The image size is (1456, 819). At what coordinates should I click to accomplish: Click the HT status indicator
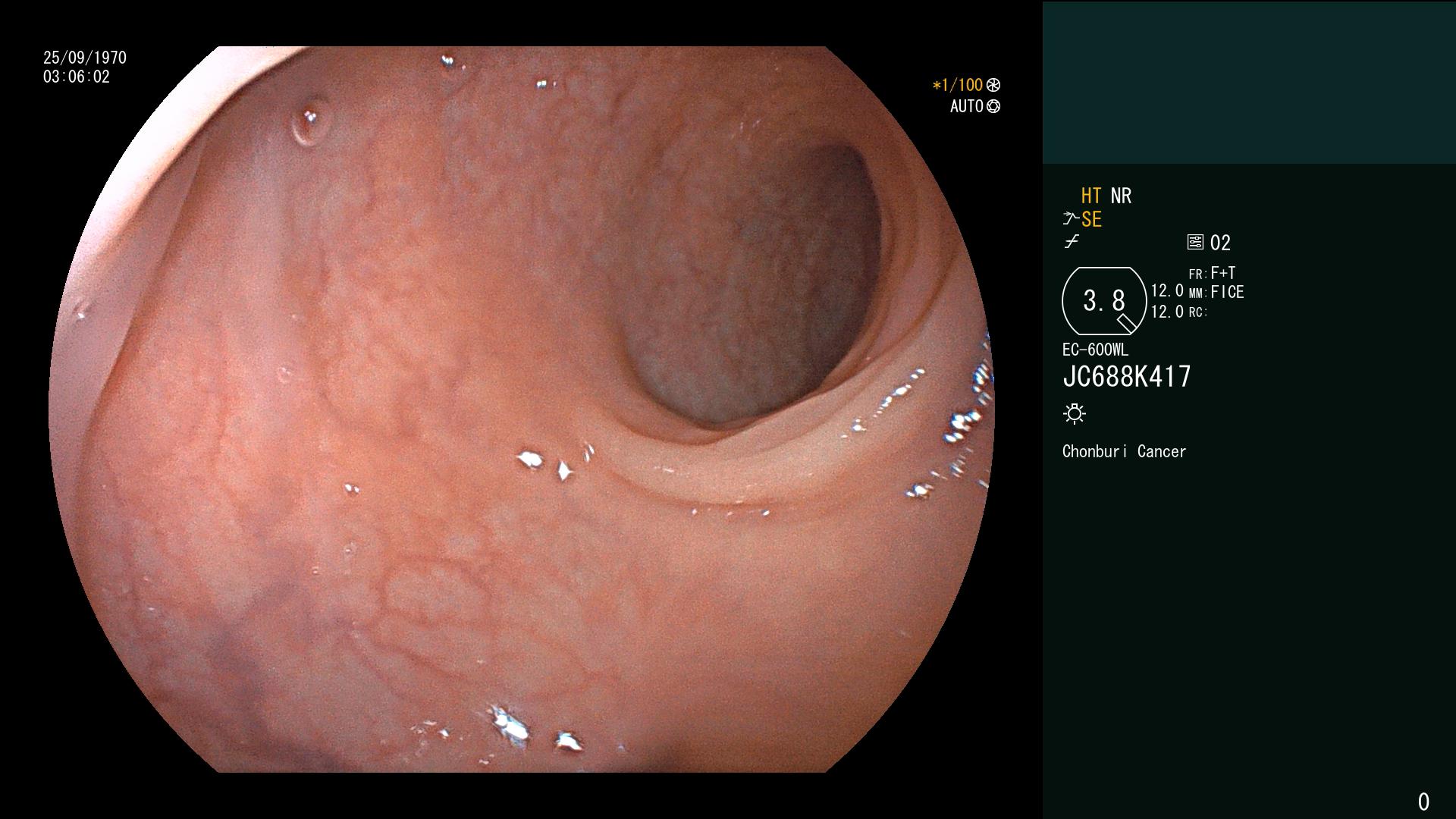click(1091, 196)
